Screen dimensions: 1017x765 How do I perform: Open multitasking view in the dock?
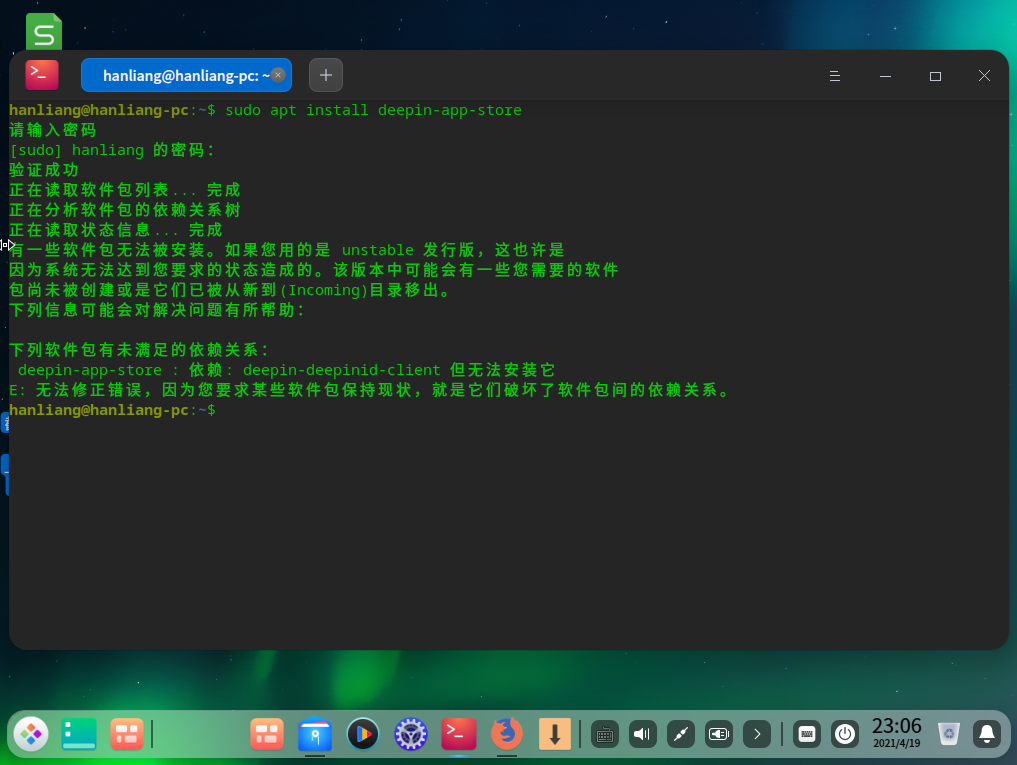pyautogui.click(x=127, y=735)
